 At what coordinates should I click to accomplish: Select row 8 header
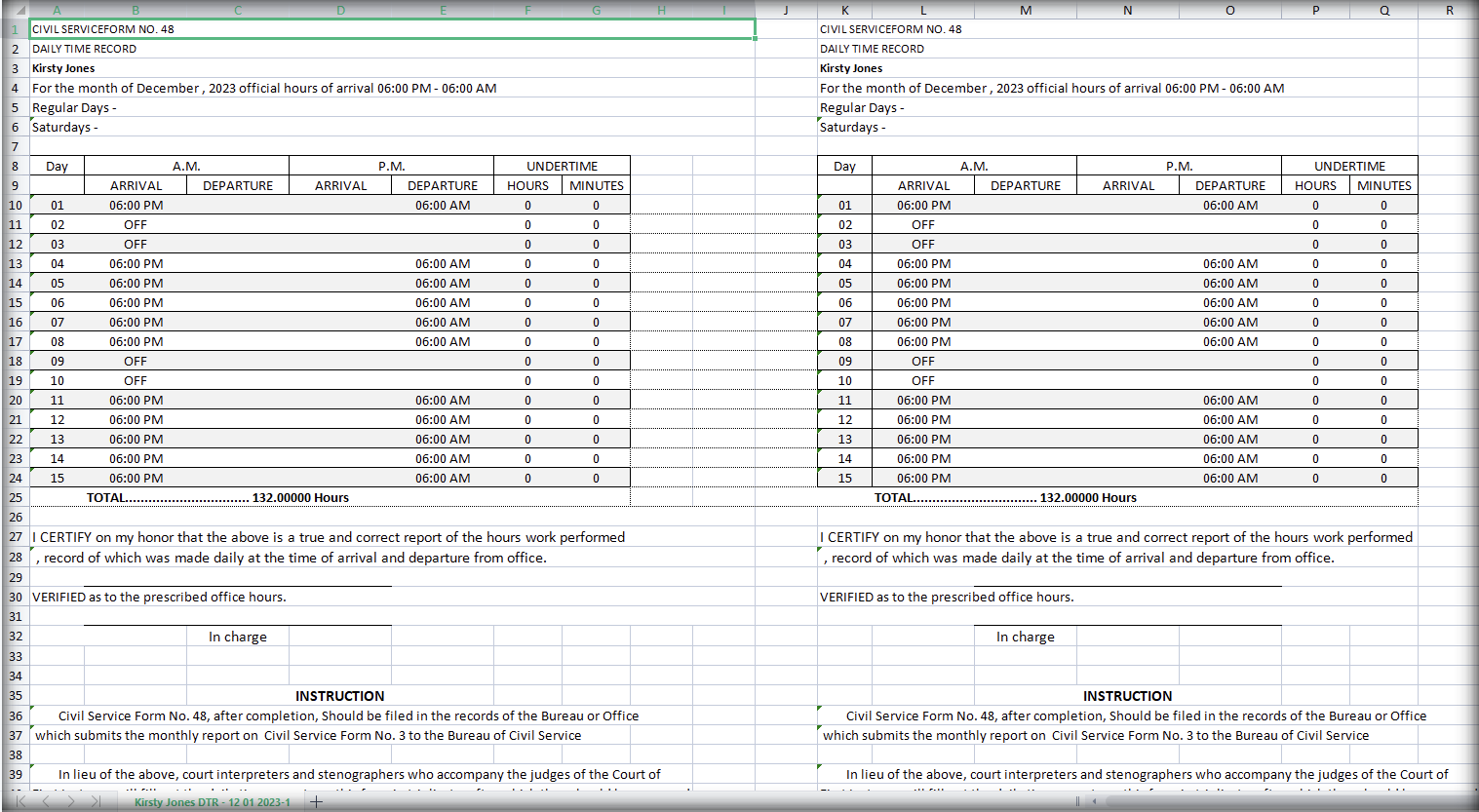coord(15,166)
